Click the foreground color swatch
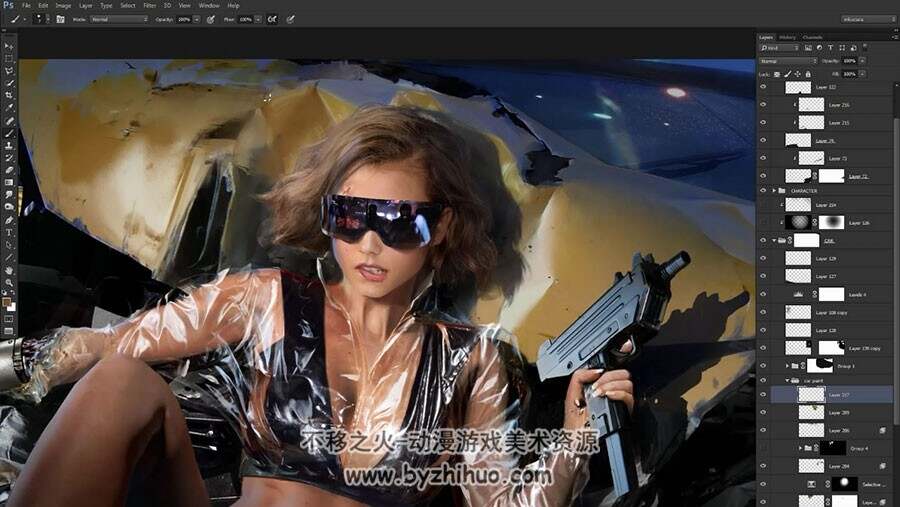This screenshot has width=900, height=507. tap(6, 302)
